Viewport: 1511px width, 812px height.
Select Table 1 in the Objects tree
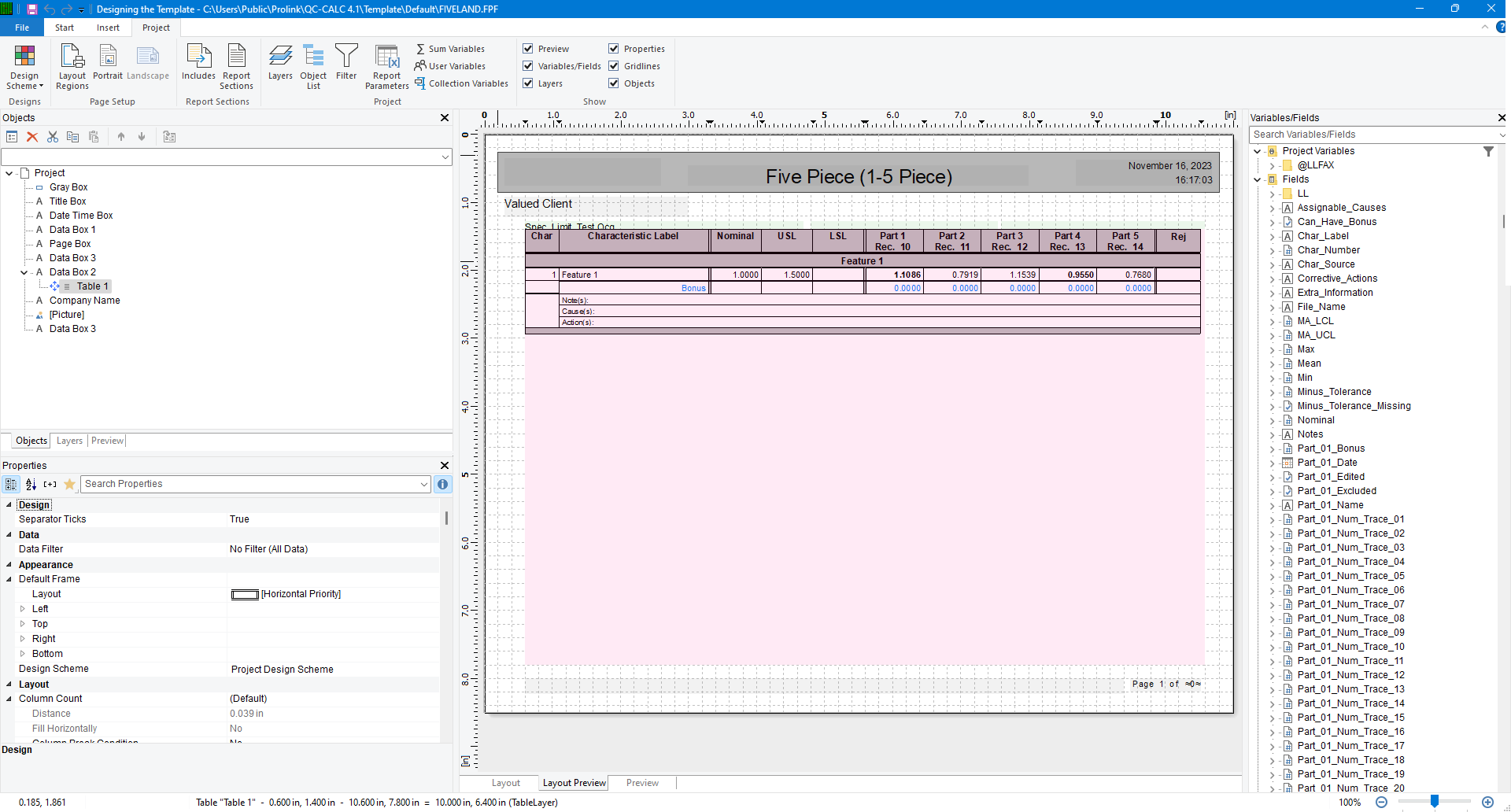[x=91, y=286]
